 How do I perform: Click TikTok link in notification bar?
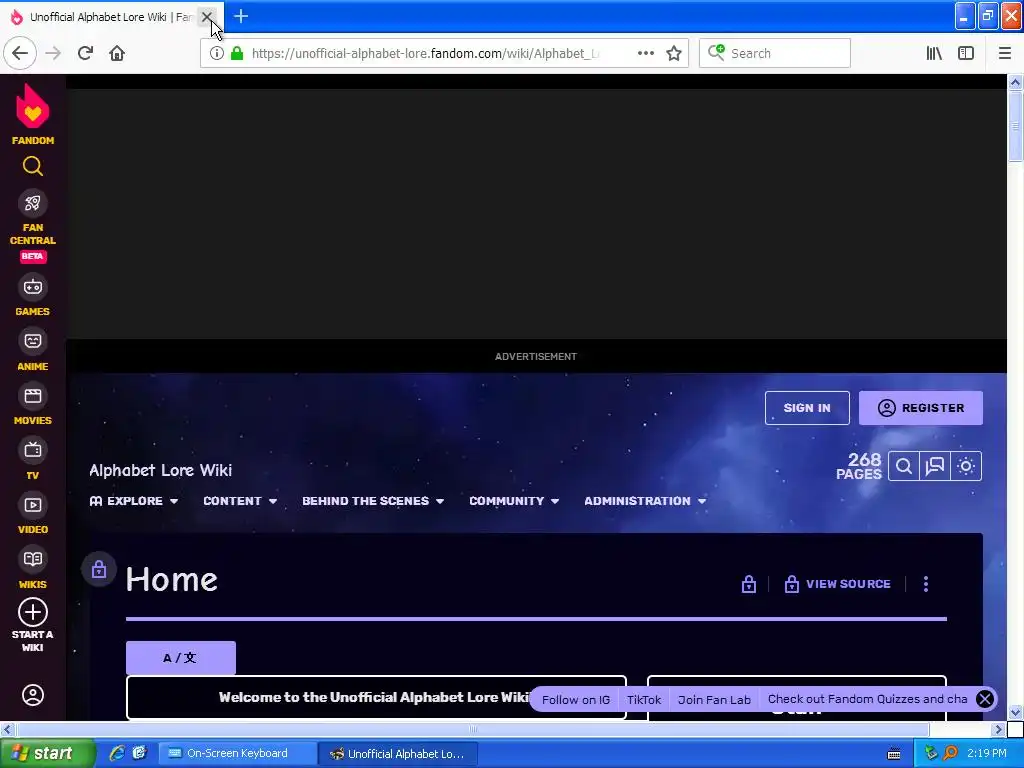(644, 699)
